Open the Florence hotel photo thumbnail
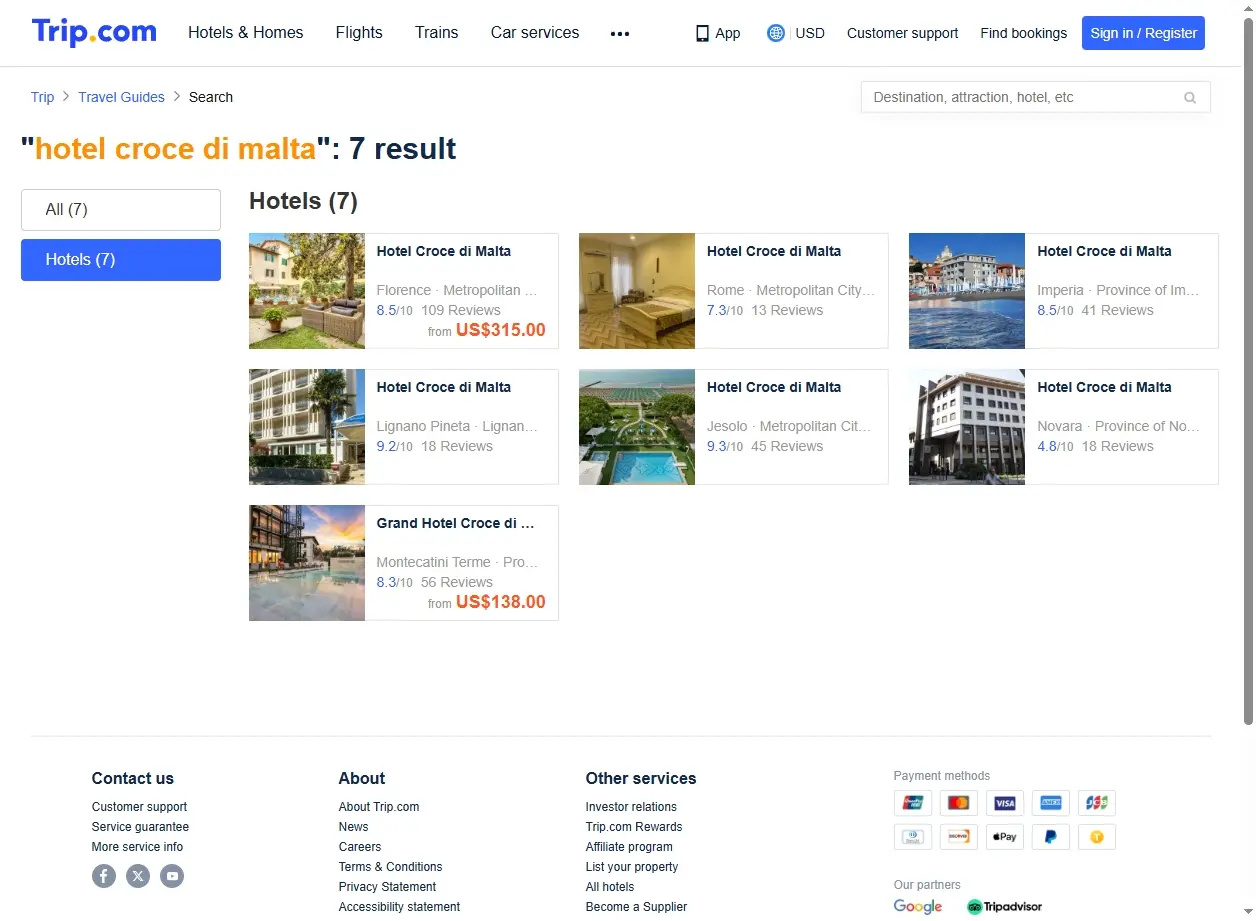The height and width of the screenshot is (921, 1256). click(x=307, y=291)
